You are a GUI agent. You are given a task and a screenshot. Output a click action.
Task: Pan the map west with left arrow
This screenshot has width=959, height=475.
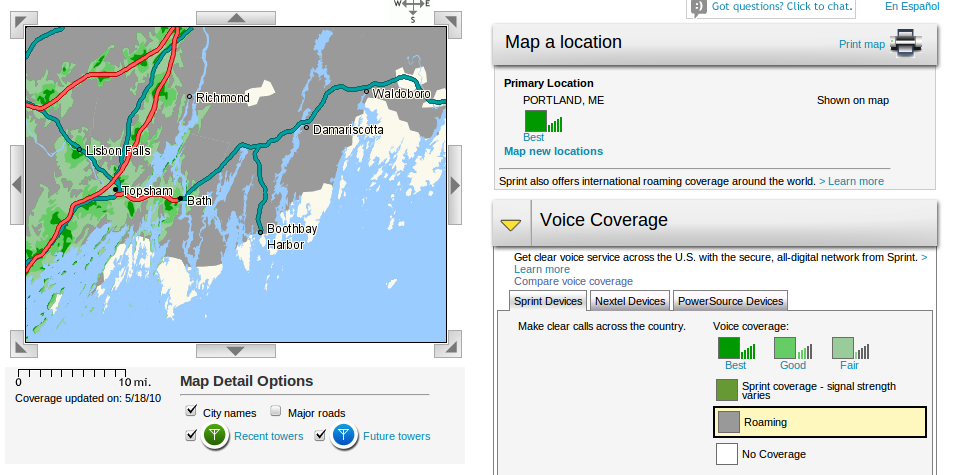pyautogui.click(x=17, y=184)
